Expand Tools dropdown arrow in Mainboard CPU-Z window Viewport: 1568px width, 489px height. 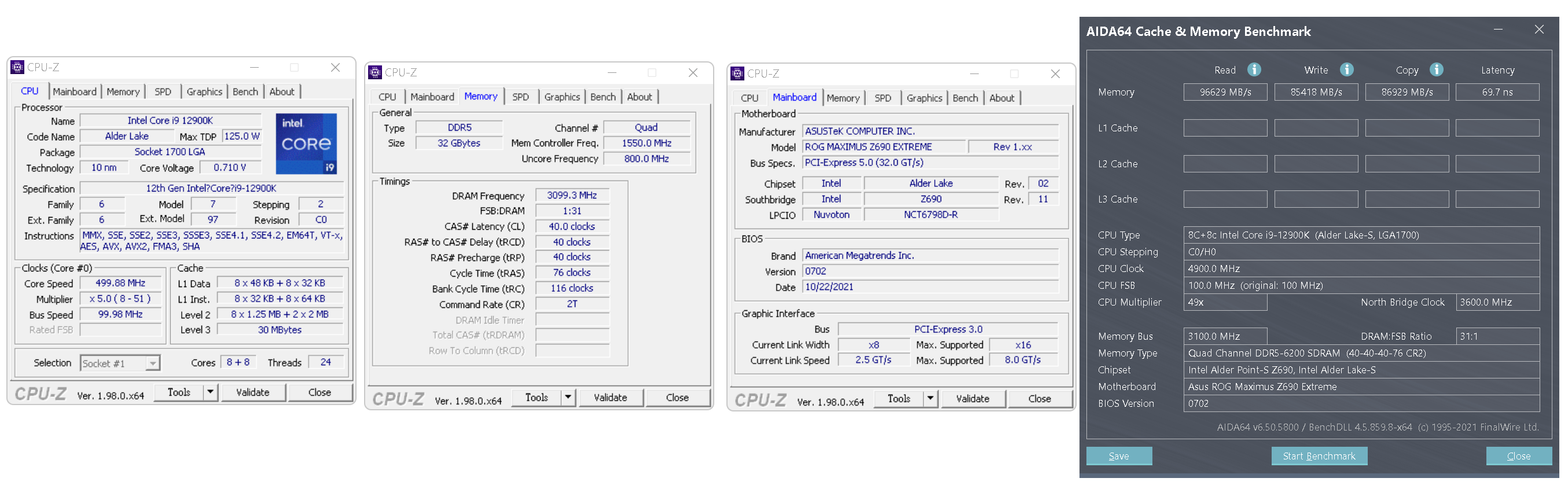coord(930,398)
